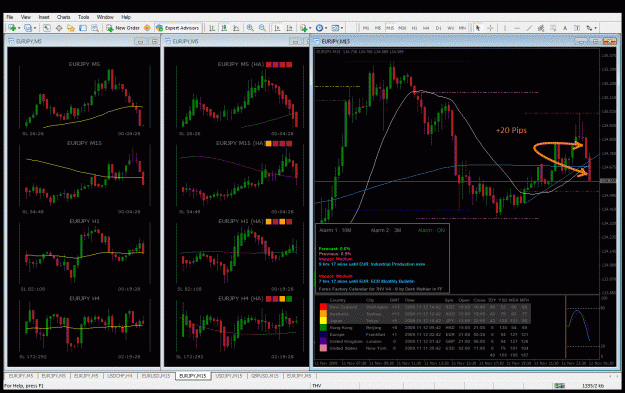Screen dimensions: 625x393
Task: Zoom in on the chart
Action: 250,28
